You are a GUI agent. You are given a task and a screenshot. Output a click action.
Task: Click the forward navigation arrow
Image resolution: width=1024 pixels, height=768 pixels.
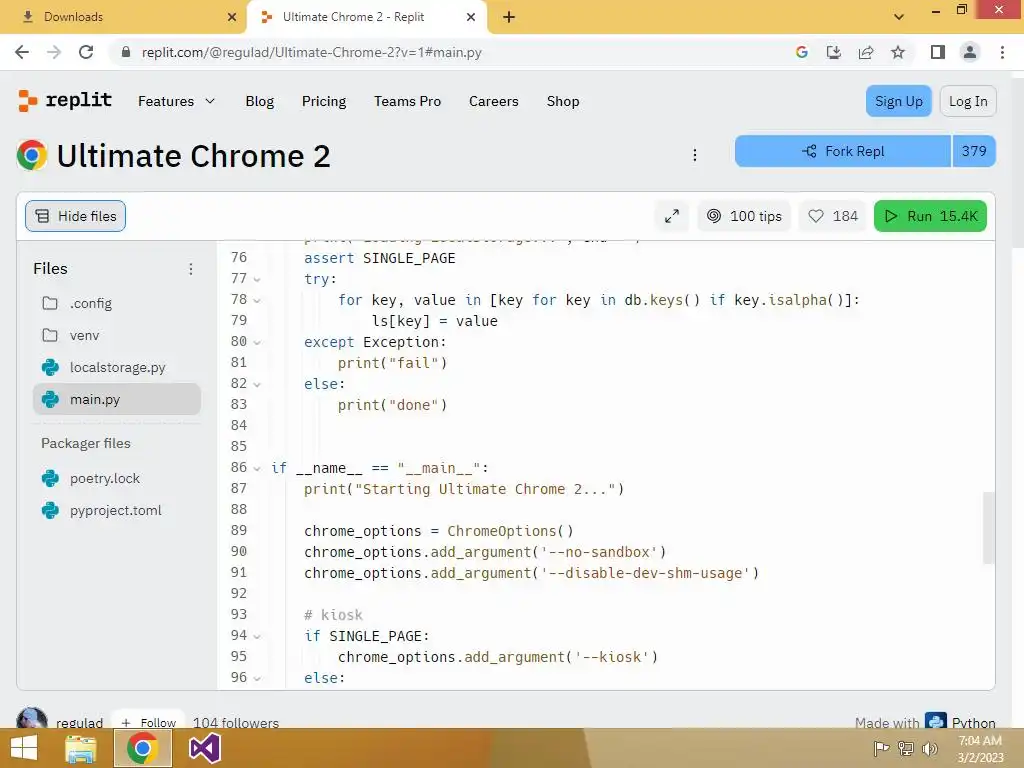click(54, 52)
